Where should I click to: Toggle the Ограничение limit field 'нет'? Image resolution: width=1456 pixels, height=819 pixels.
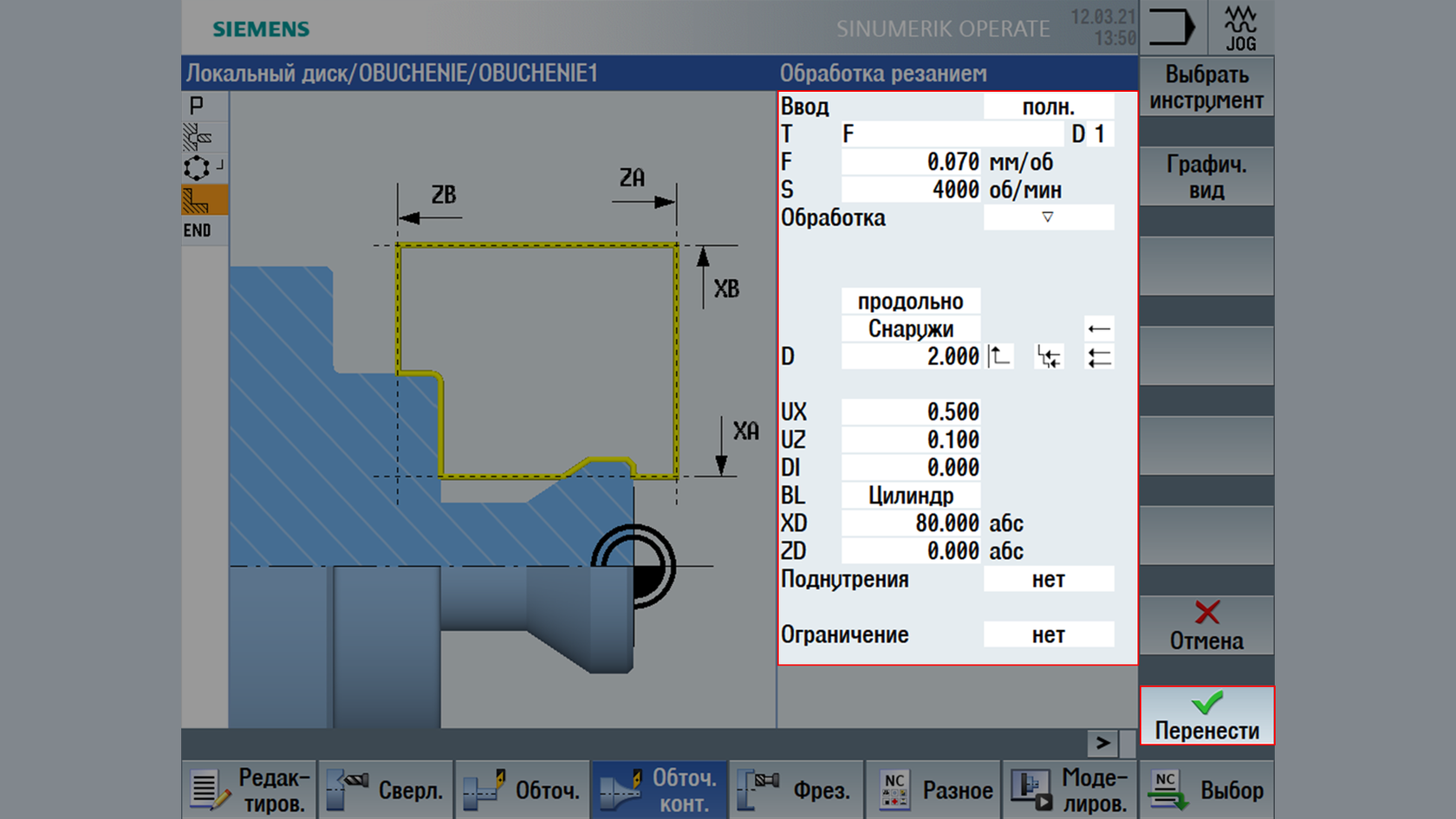pyautogui.click(x=1049, y=634)
